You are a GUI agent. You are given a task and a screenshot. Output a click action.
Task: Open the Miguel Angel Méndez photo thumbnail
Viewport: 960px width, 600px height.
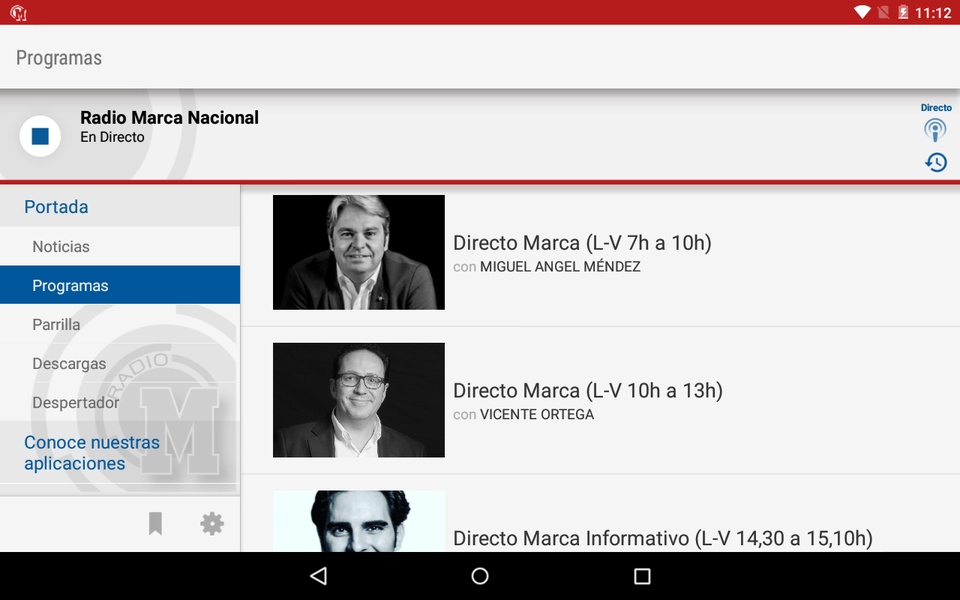pos(359,252)
